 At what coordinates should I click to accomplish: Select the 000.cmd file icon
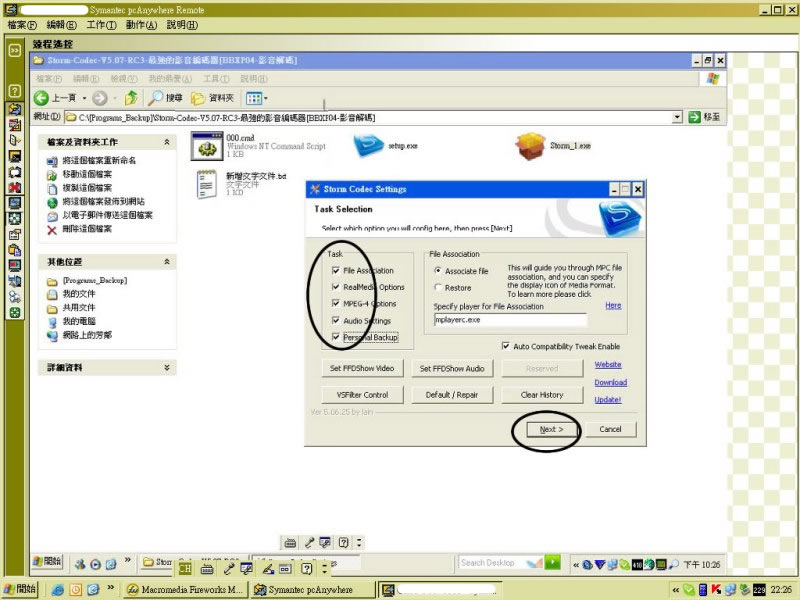[x=207, y=146]
